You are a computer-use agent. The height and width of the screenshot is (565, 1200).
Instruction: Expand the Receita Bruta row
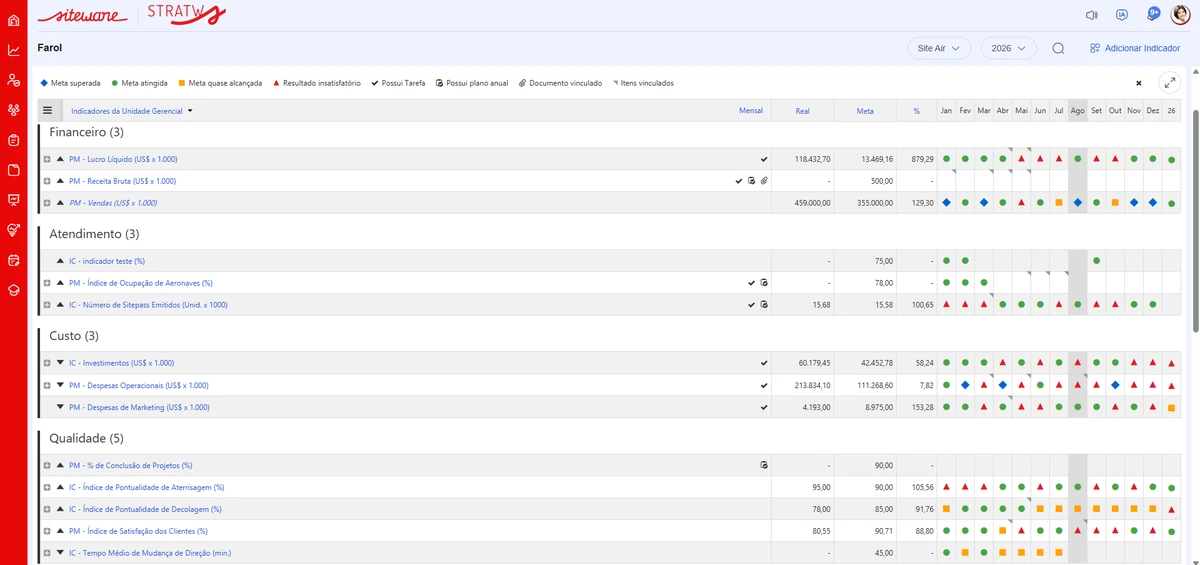tap(47, 181)
